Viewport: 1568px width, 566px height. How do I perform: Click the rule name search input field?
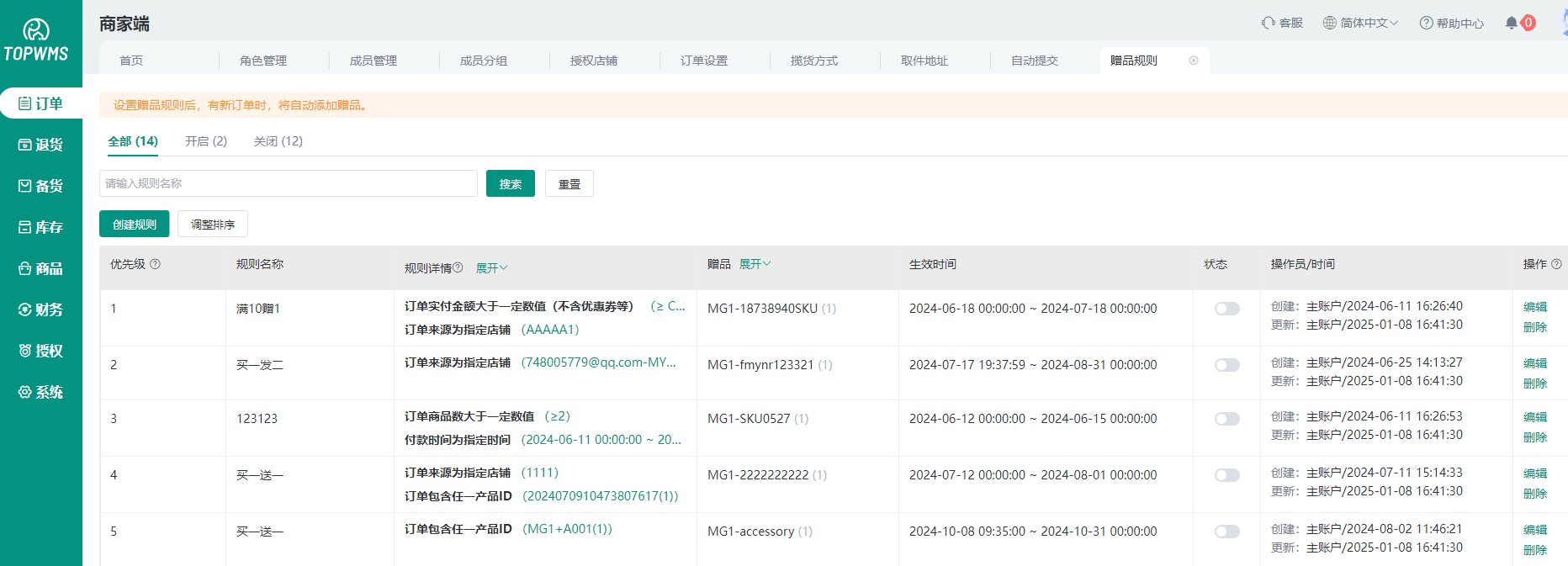[288, 183]
